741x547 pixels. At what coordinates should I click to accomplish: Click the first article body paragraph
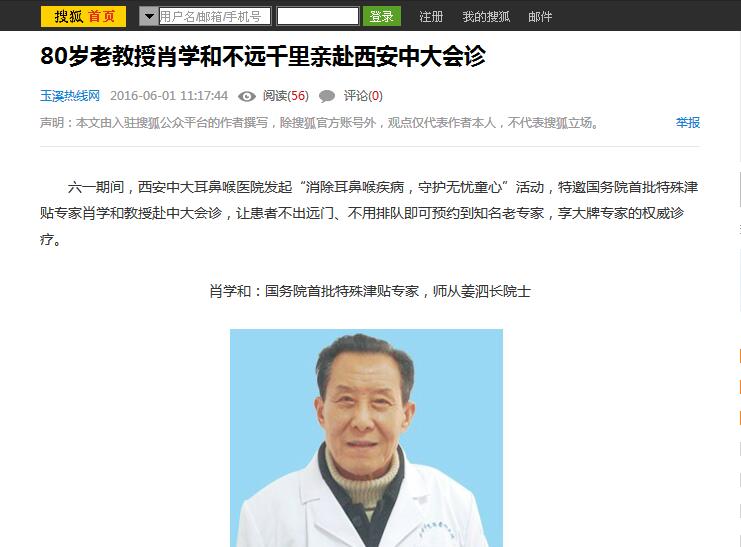369,213
